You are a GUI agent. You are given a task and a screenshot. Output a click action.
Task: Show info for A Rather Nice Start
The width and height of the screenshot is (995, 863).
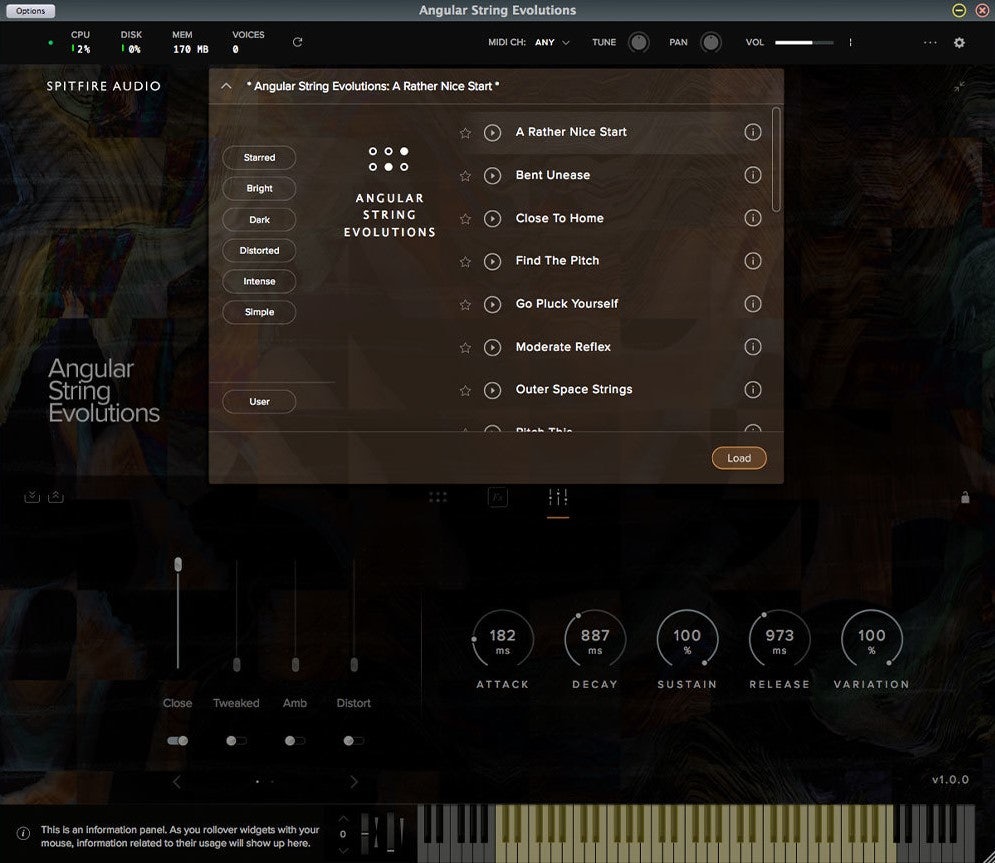pyautogui.click(x=753, y=132)
